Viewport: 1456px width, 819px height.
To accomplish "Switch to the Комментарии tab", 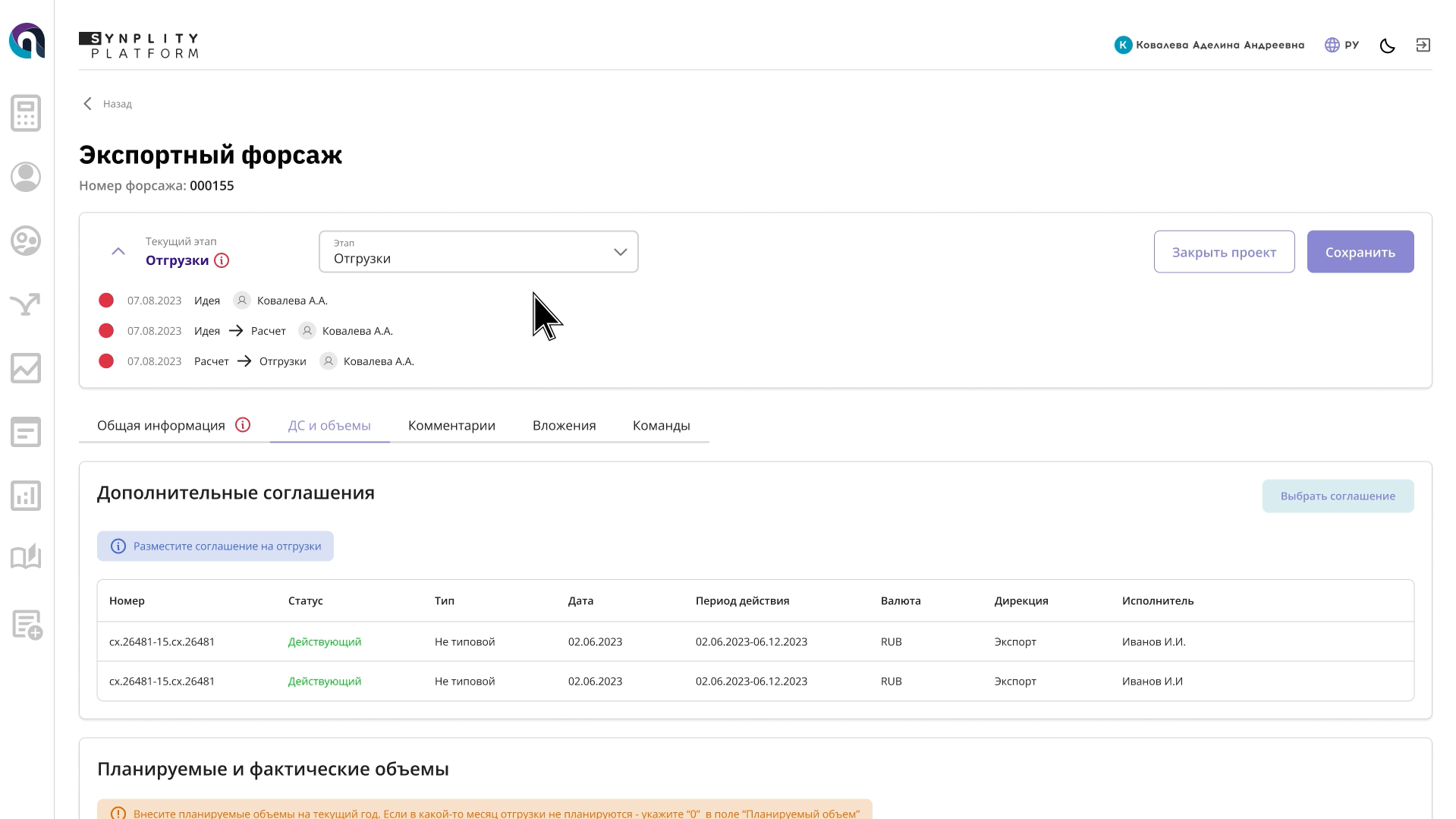I will click(x=451, y=425).
